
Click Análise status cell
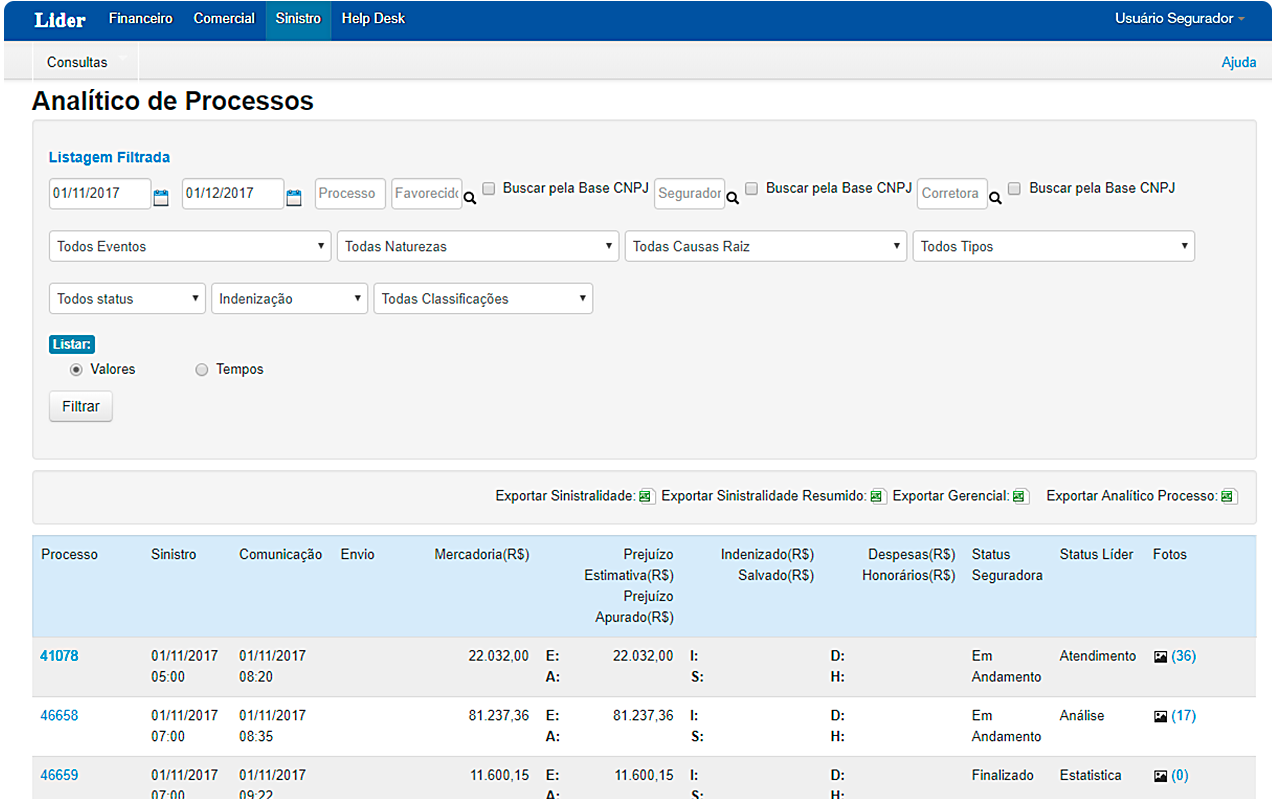click(x=1082, y=716)
